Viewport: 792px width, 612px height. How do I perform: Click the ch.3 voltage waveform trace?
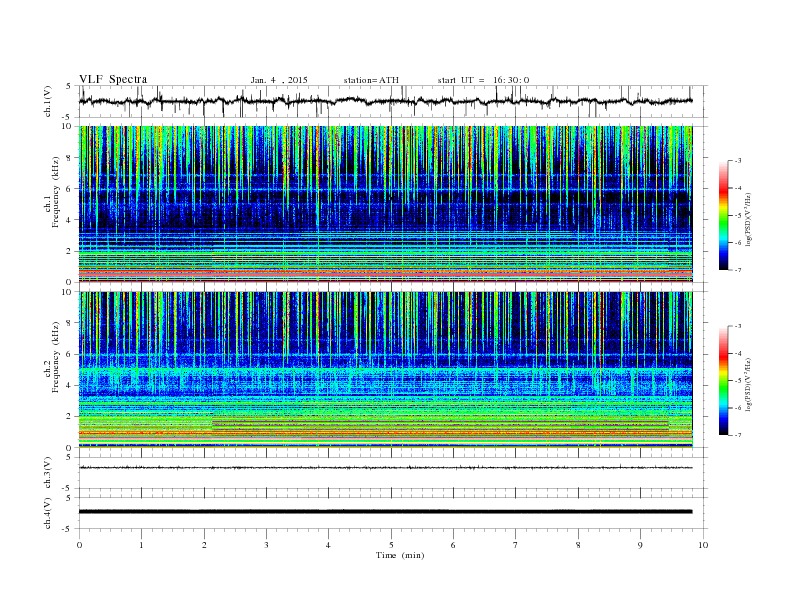(385, 468)
